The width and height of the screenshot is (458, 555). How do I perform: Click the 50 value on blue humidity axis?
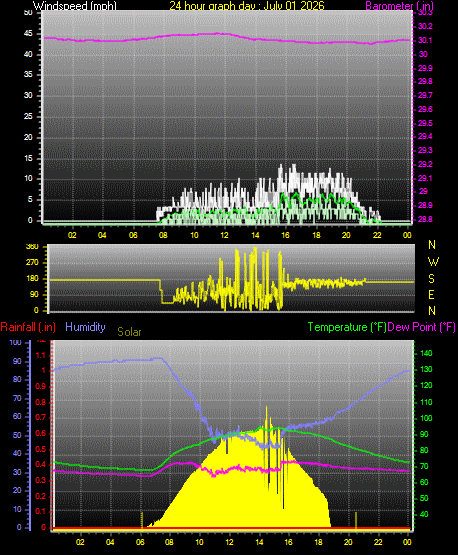coord(17,435)
